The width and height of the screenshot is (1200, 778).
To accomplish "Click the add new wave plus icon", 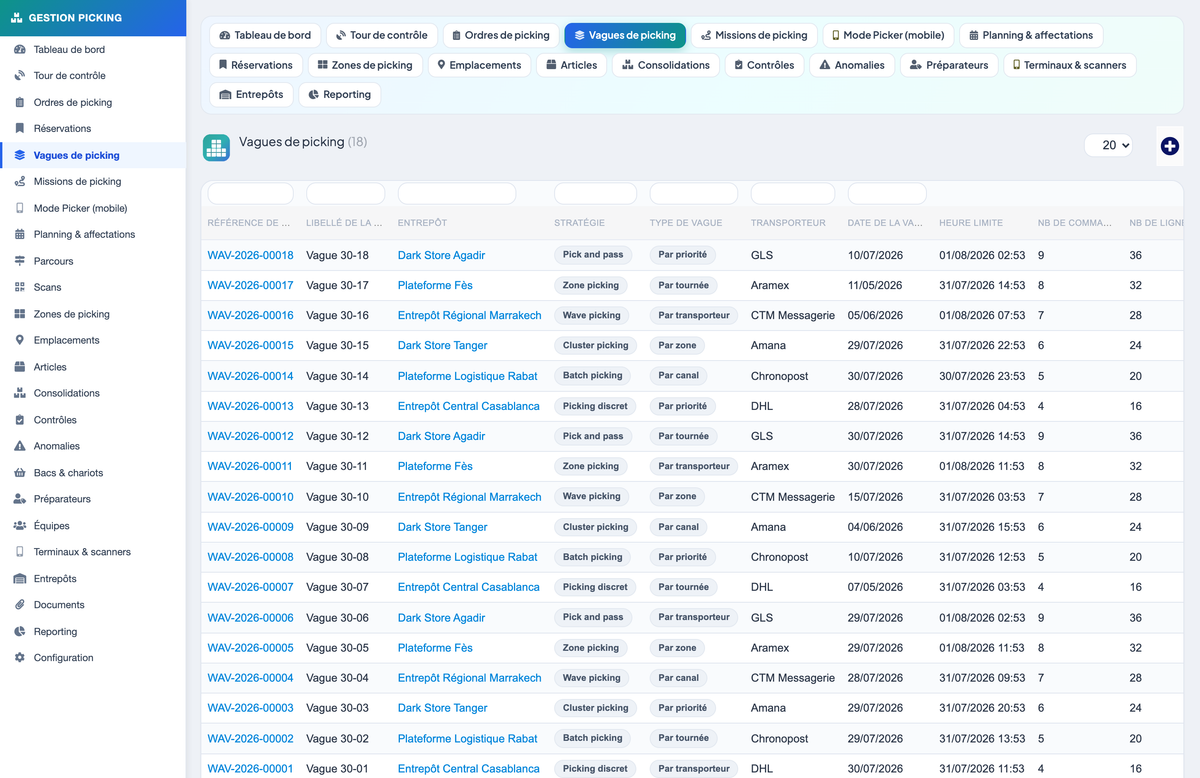I will coord(1170,146).
